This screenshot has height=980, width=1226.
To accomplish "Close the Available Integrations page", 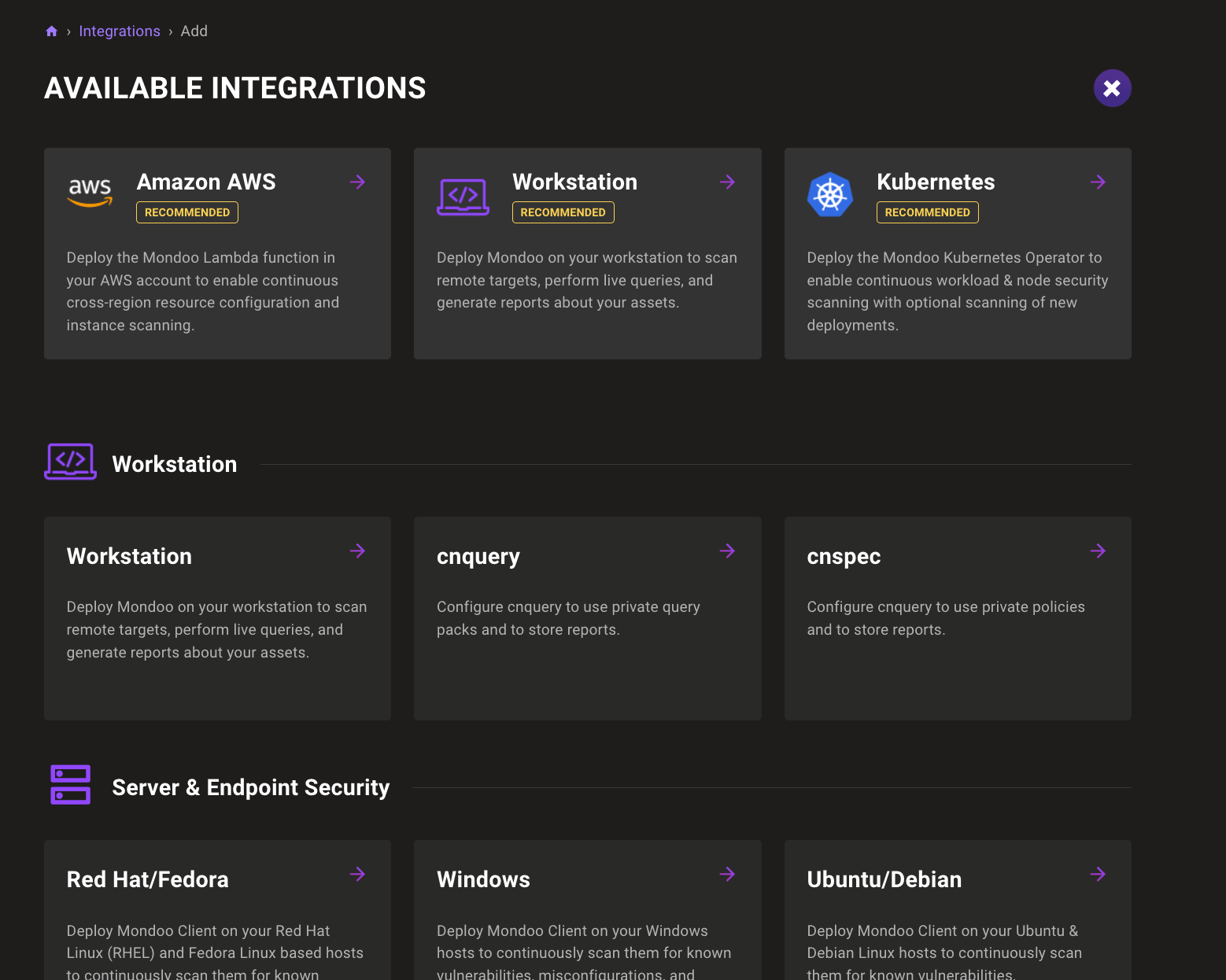I will pyautogui.click(x=1112, y=88).
